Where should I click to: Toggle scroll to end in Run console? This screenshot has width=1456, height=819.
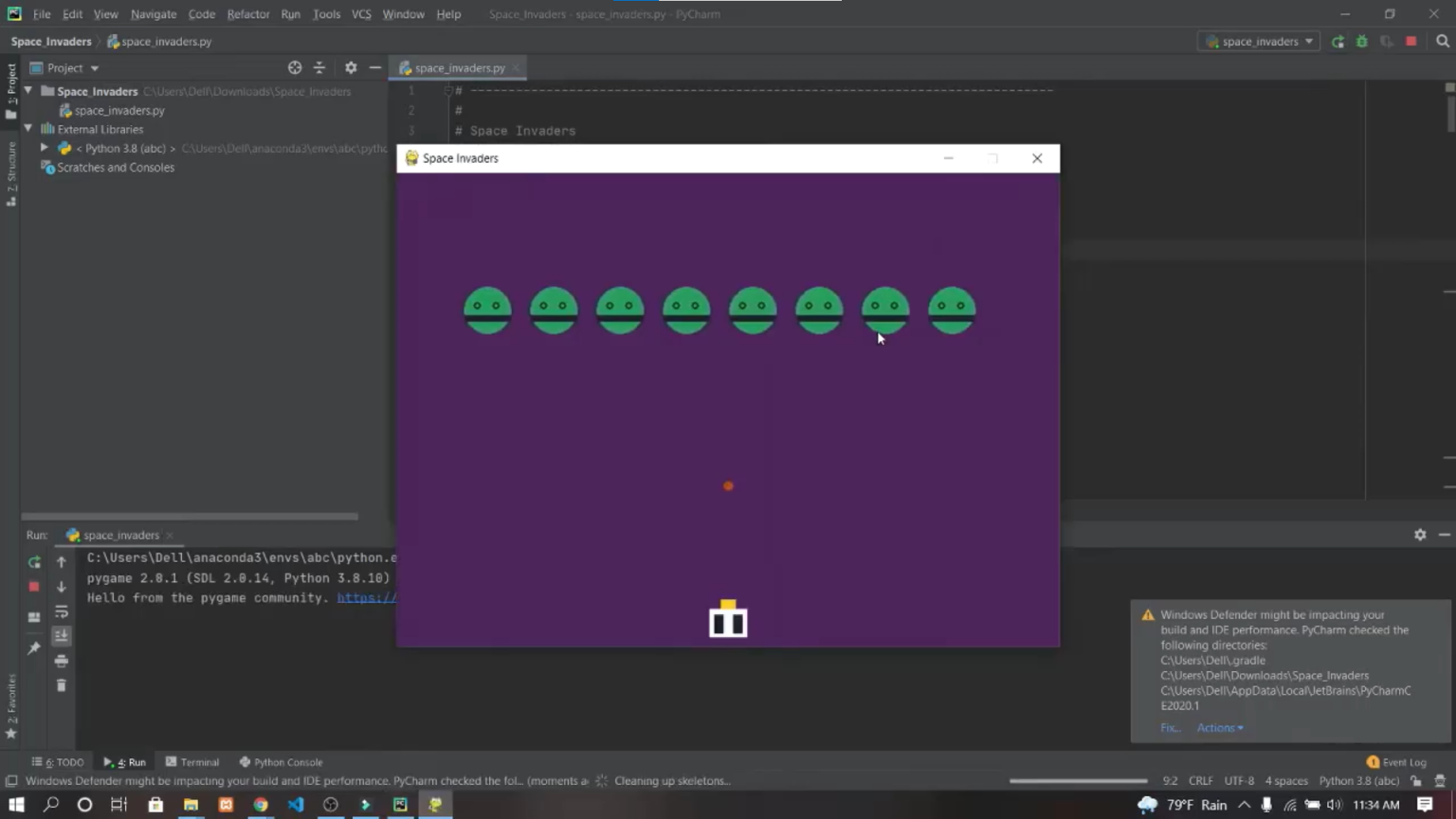click(62, 636)
